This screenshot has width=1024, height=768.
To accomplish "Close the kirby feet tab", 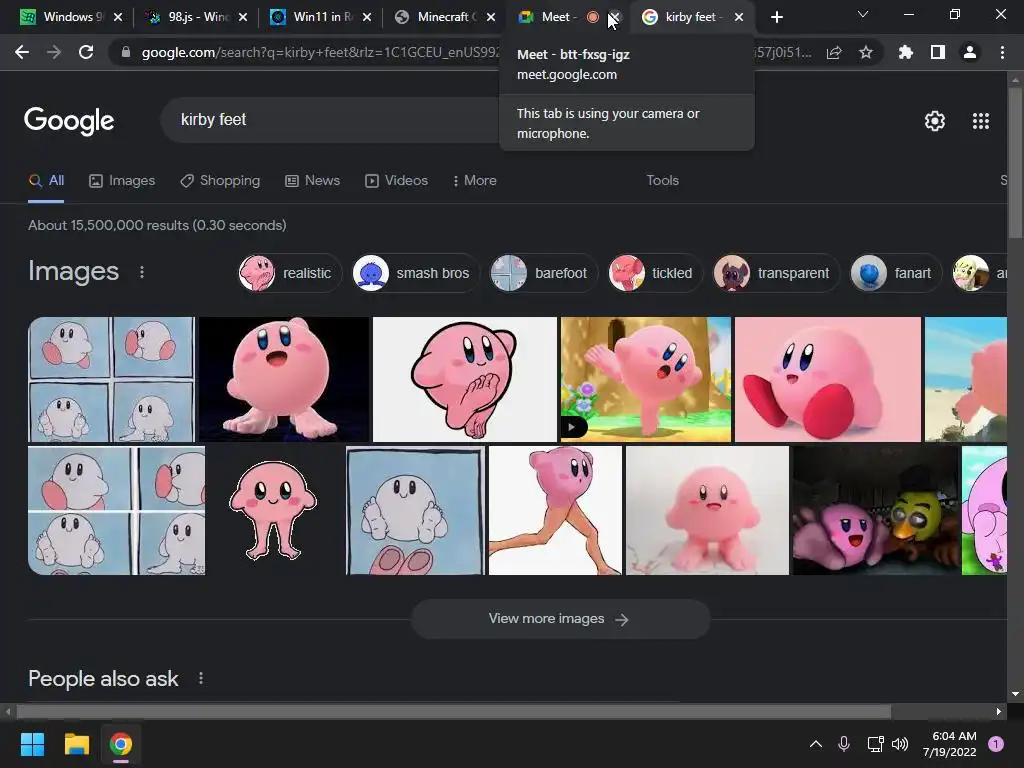I will [739, 17].
